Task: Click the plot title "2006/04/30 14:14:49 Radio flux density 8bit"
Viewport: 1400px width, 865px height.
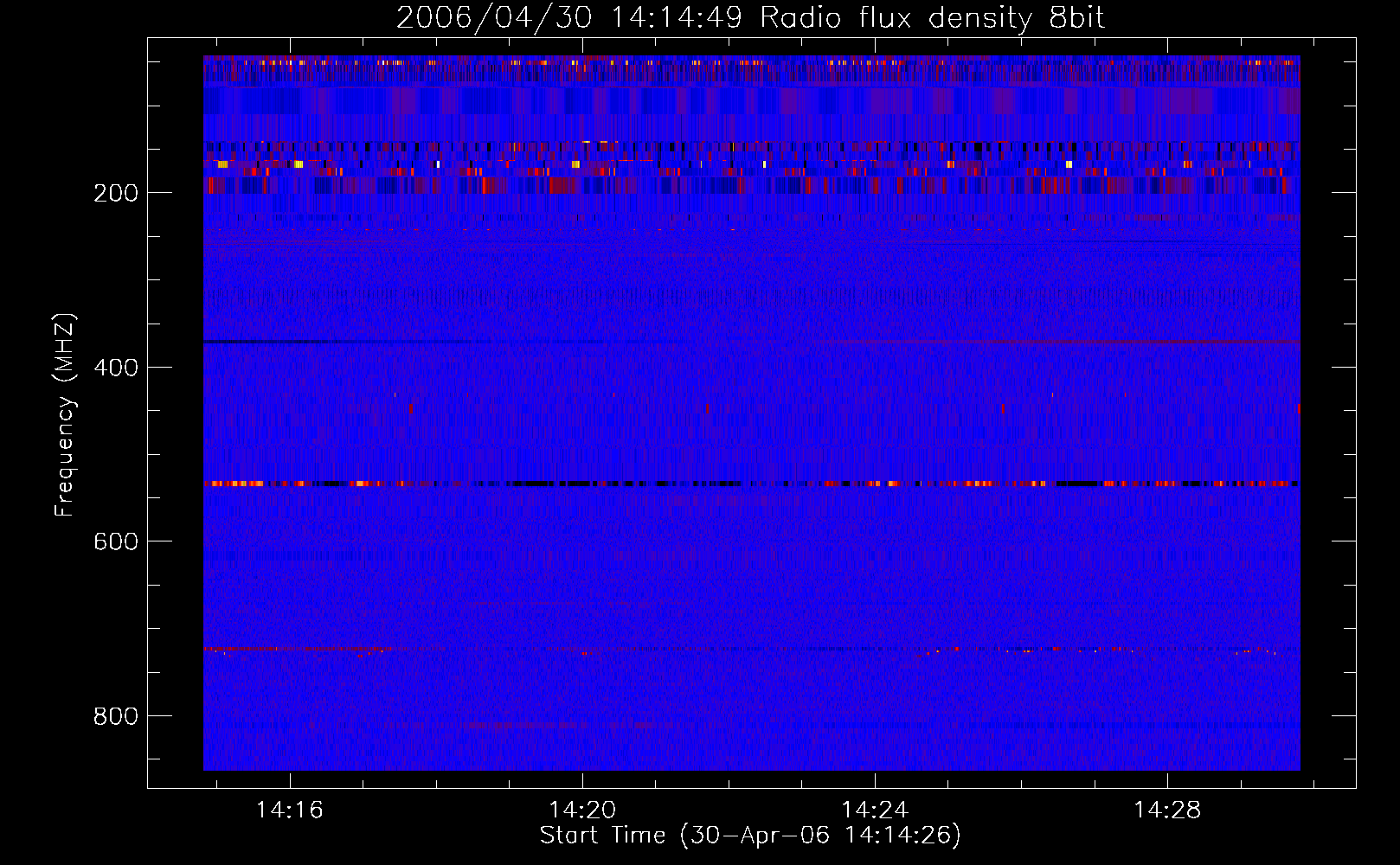Action: coord(750,18)
